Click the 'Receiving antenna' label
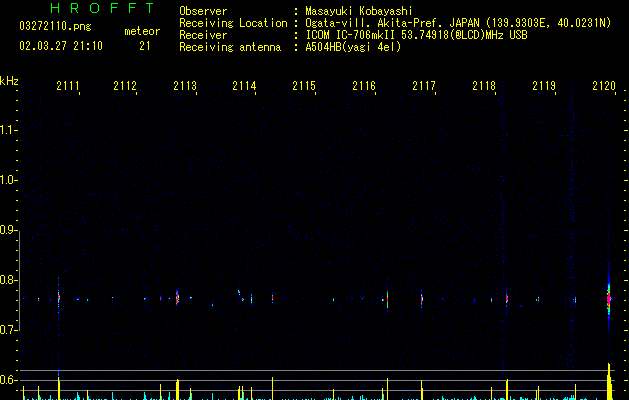 coord(230,47)
